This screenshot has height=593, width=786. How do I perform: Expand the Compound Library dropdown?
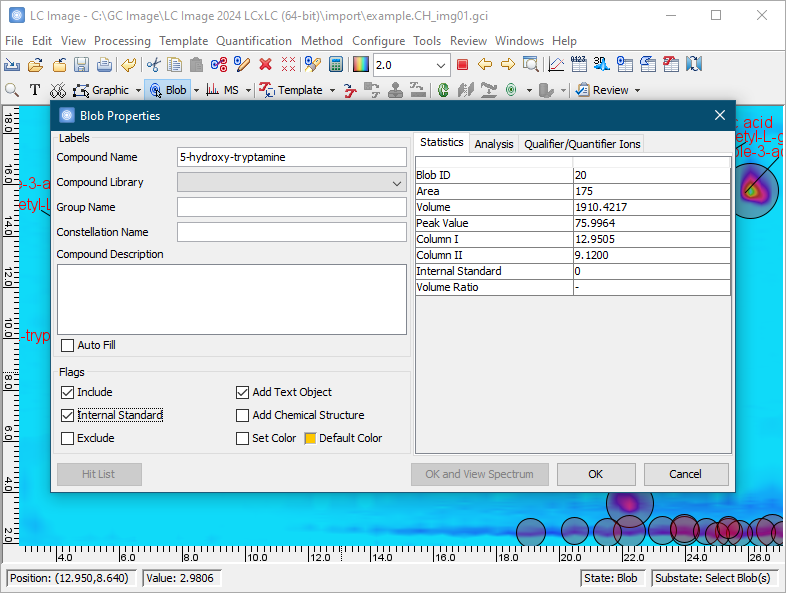pos(398,183)
